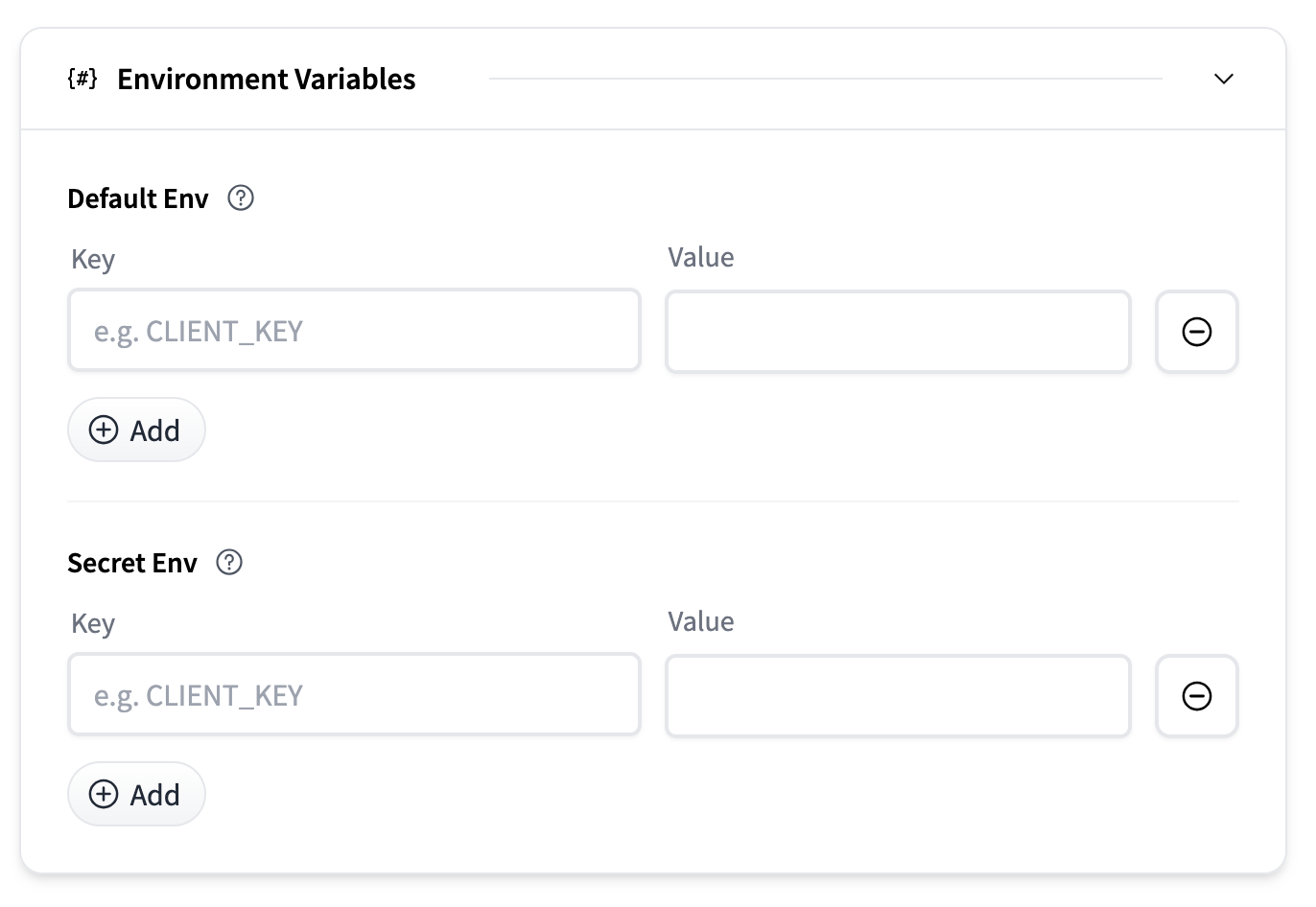Image resolution: width=1316 pixels, height=907 pixels.
Task: Click the Default Env heading
Action: [x=138, y=198]
